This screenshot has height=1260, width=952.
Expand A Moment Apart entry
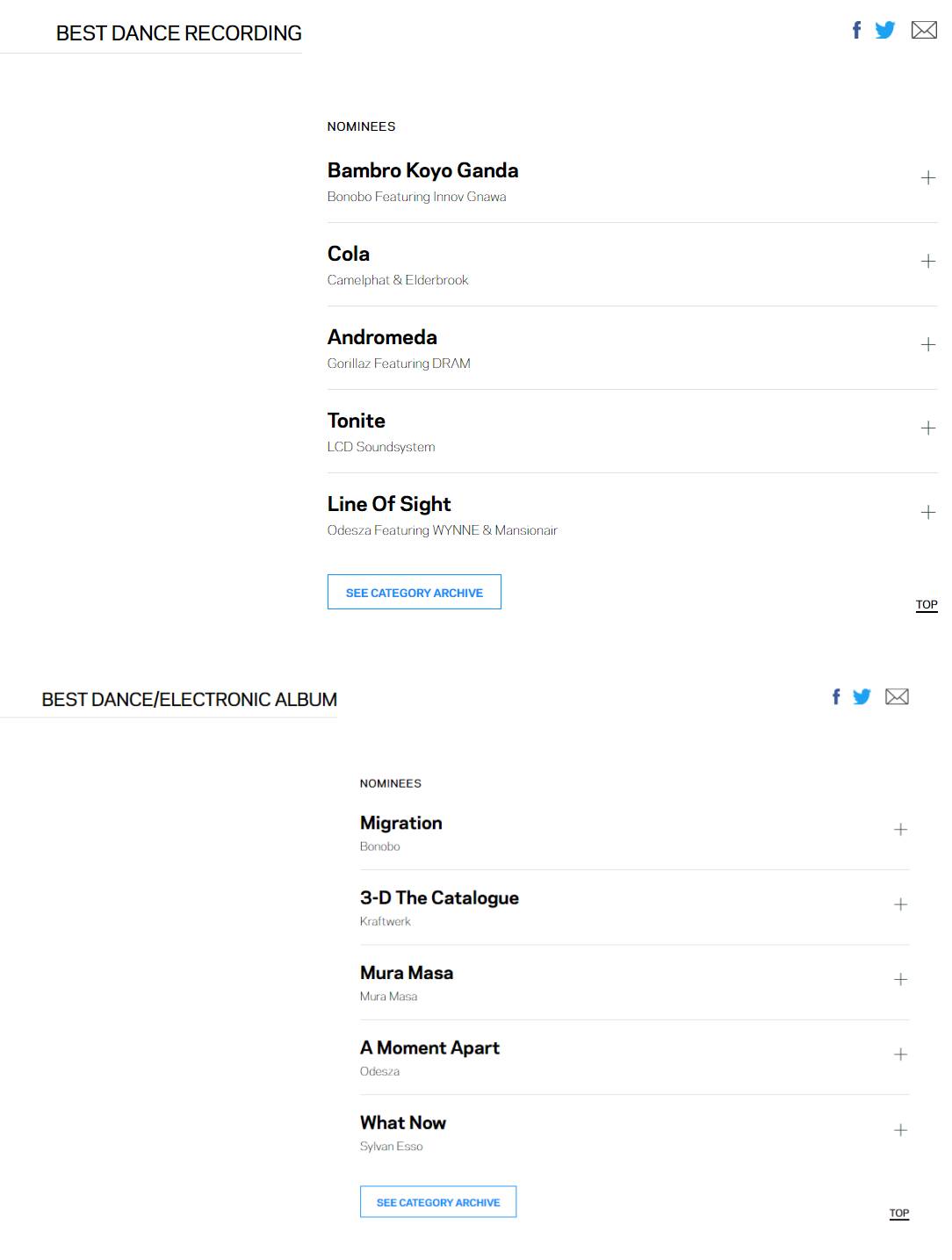tap(900, 1055)
